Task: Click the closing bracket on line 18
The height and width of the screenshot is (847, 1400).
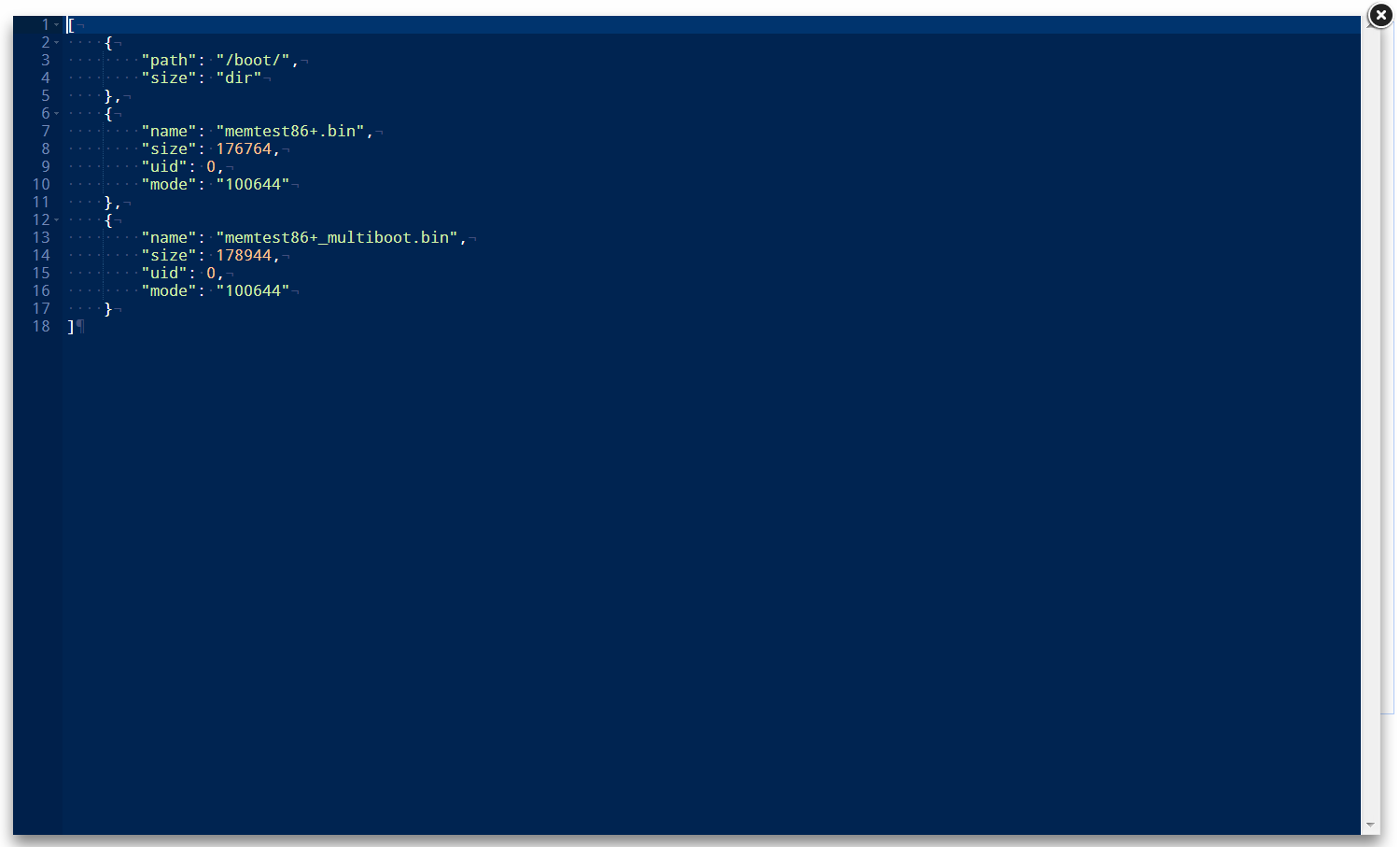Action: (x=69, y=326)
